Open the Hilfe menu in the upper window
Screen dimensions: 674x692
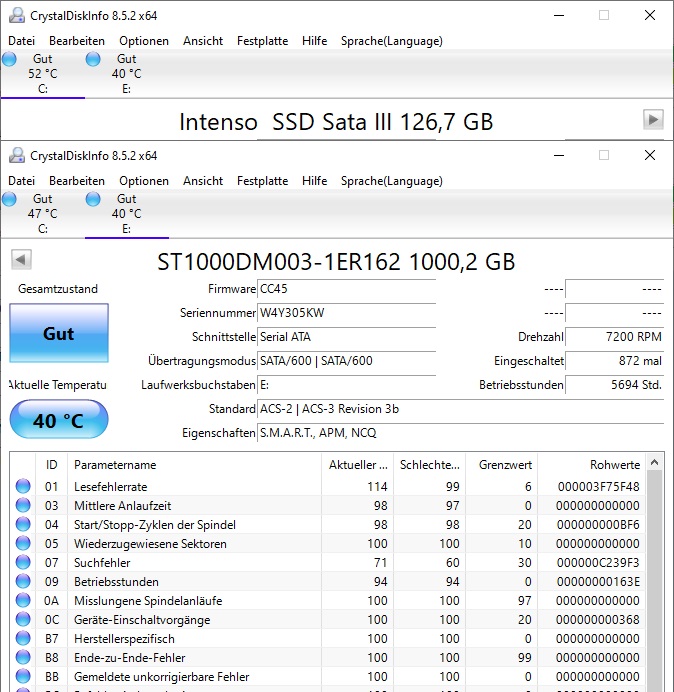click(314, 41)
